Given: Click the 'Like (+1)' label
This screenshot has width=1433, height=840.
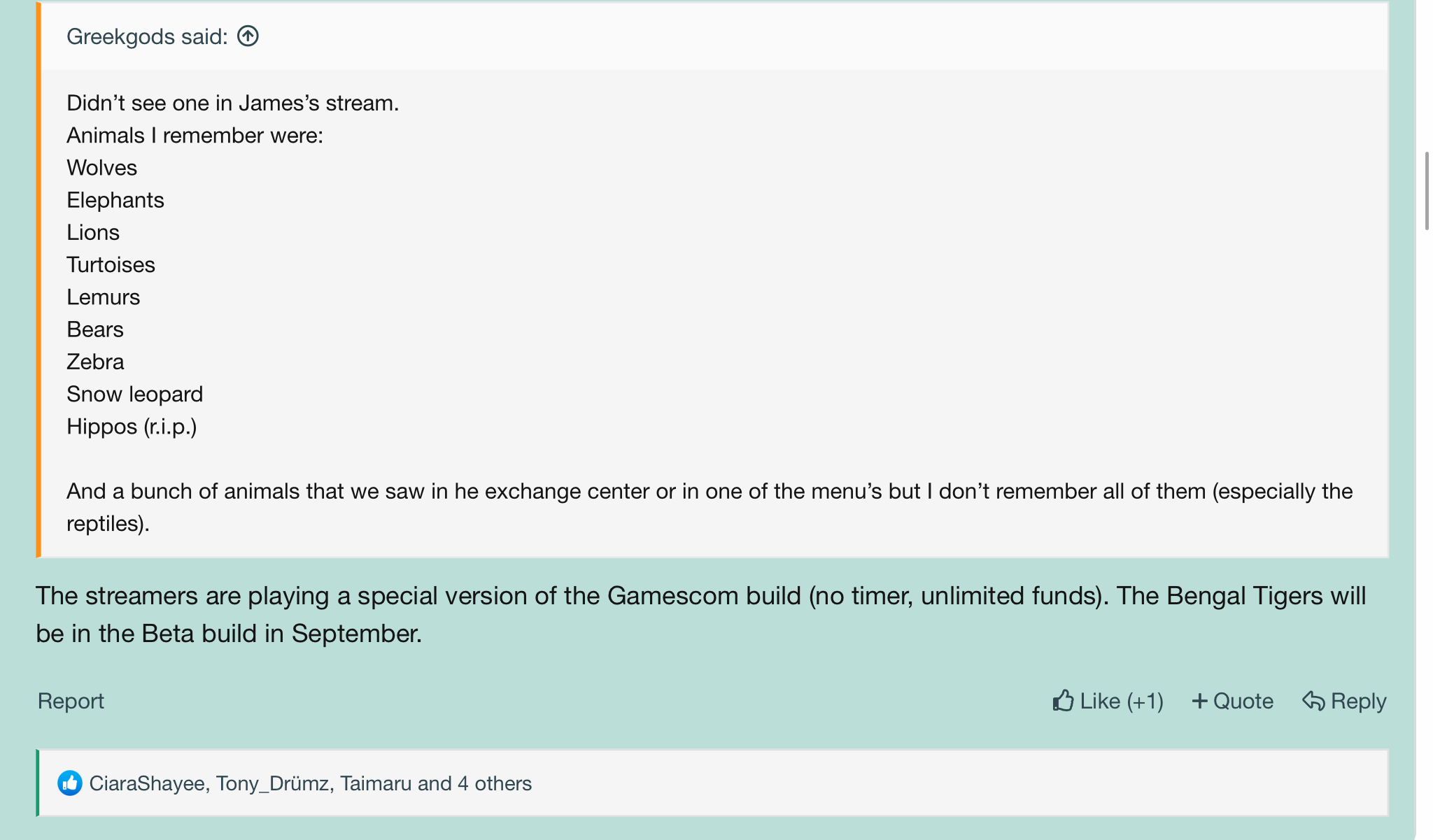Looking at the screenshot, I should click(1122, 701).
